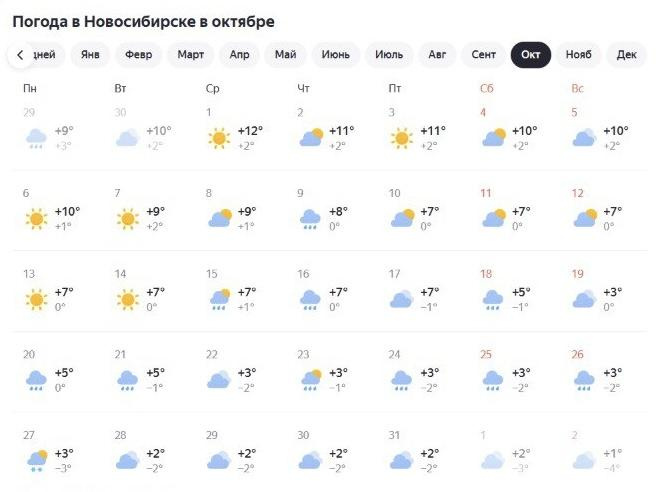Switch to the Июль month tab
This screenshot has width=656, height=492.
point(389,54)
